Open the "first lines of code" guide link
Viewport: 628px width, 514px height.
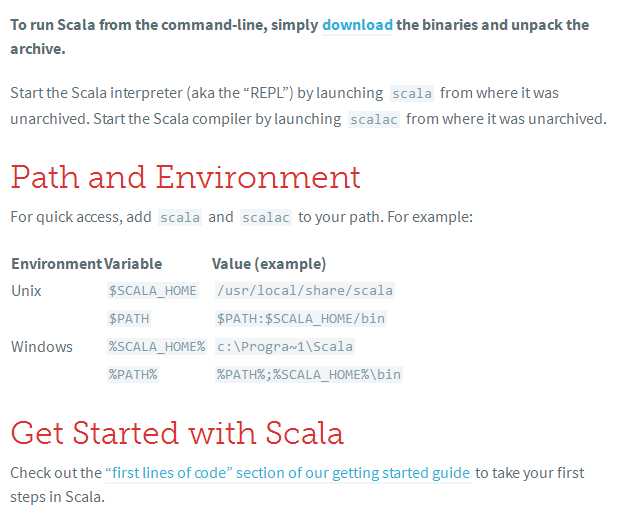tap(288, 473)
